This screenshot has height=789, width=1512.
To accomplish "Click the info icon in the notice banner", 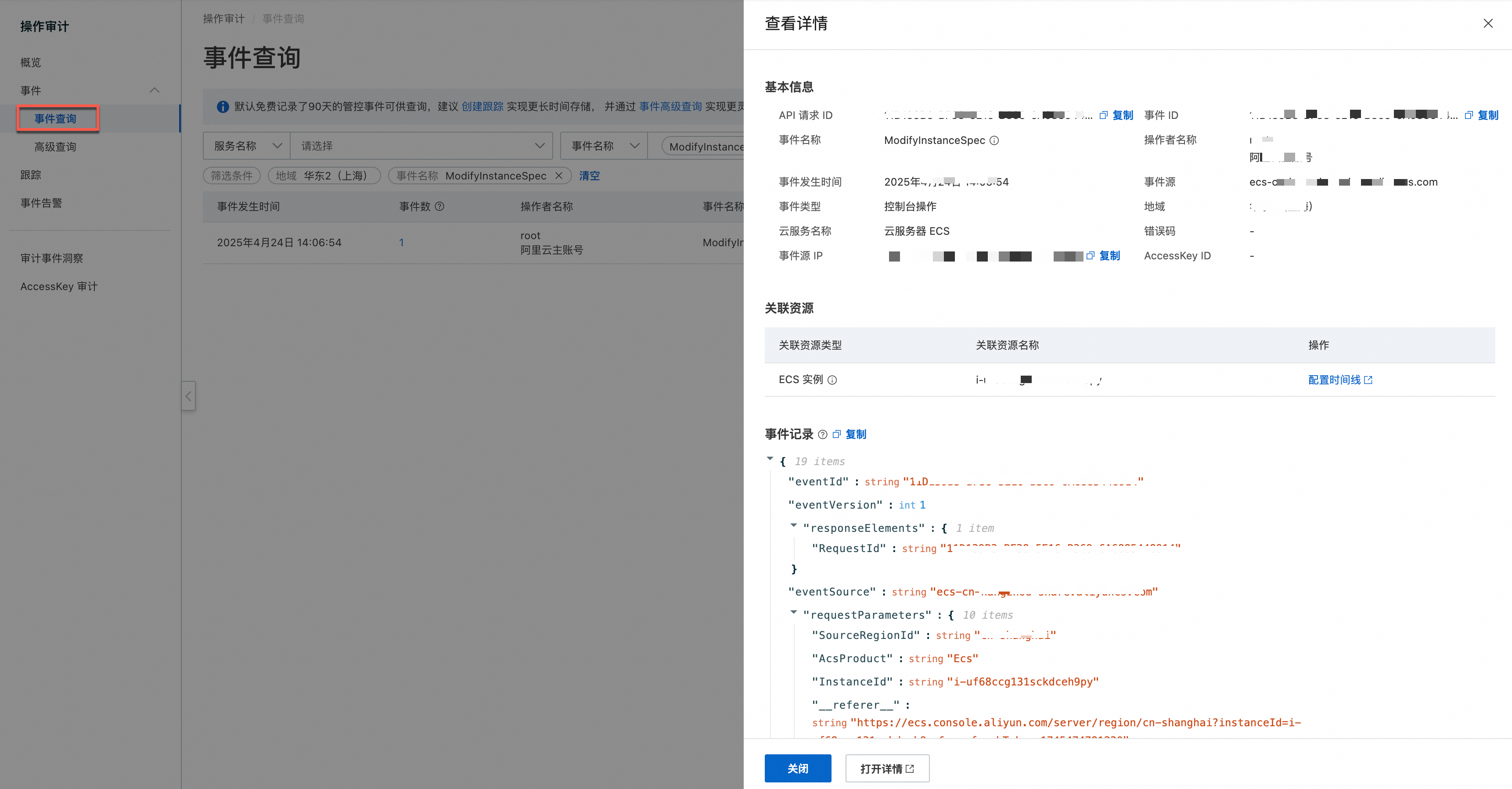I will [x=223, y=107].
